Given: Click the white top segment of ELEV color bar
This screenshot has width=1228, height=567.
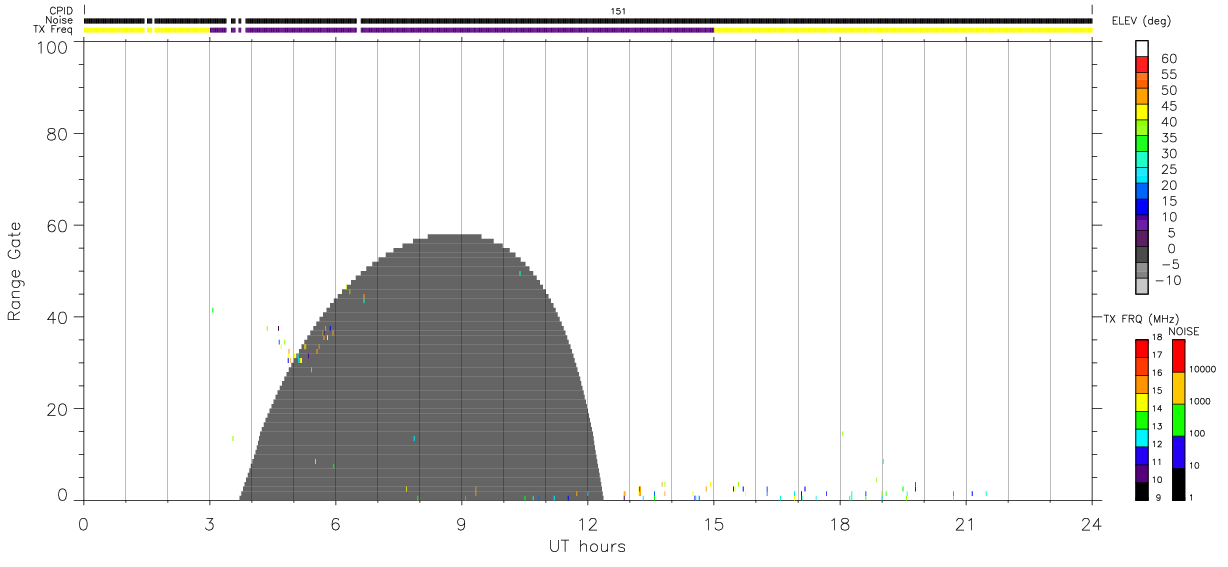Looking at the screenshot, I should click(1142, 49).
